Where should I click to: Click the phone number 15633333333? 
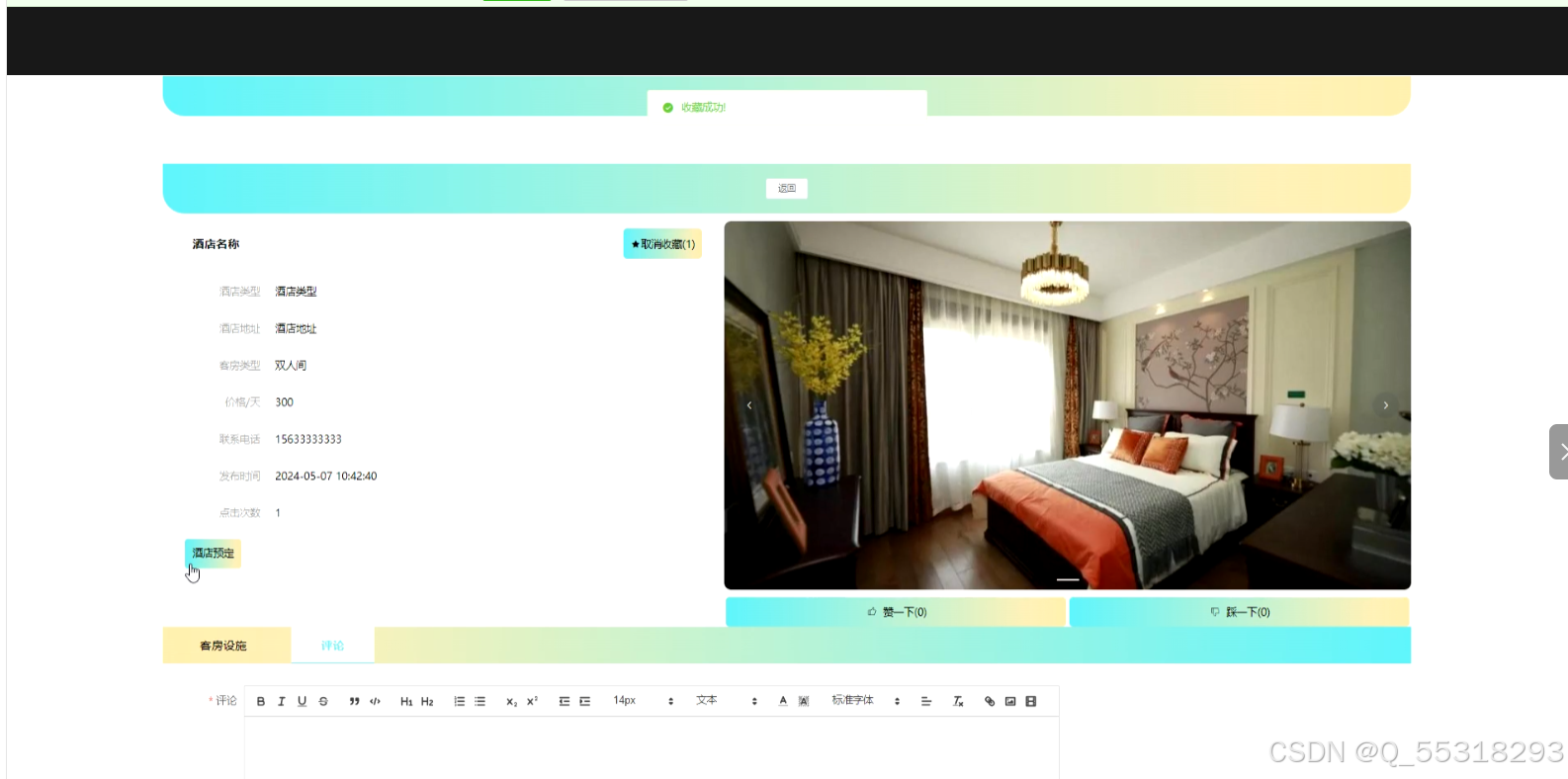(x=308, y=439)
